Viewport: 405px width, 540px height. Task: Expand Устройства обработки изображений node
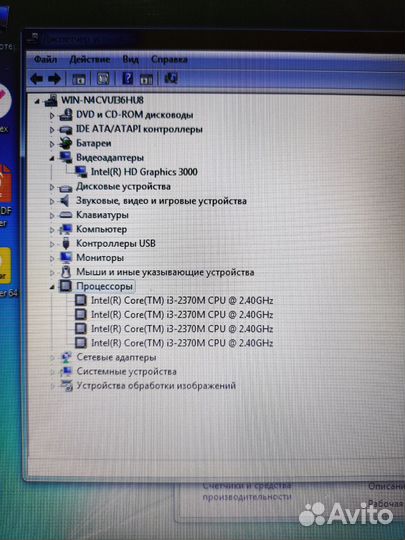click(53, 386)
